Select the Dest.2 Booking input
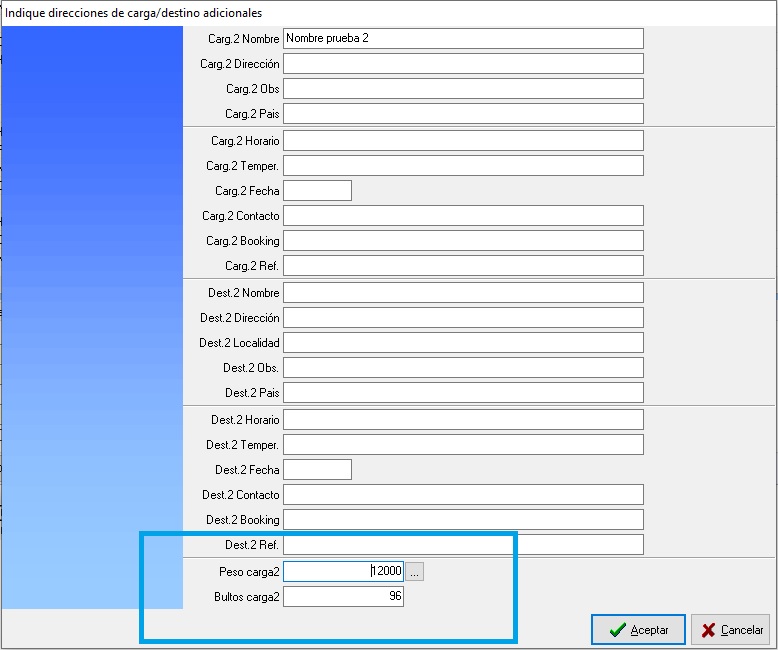778x650 pixels. point(463,520)
